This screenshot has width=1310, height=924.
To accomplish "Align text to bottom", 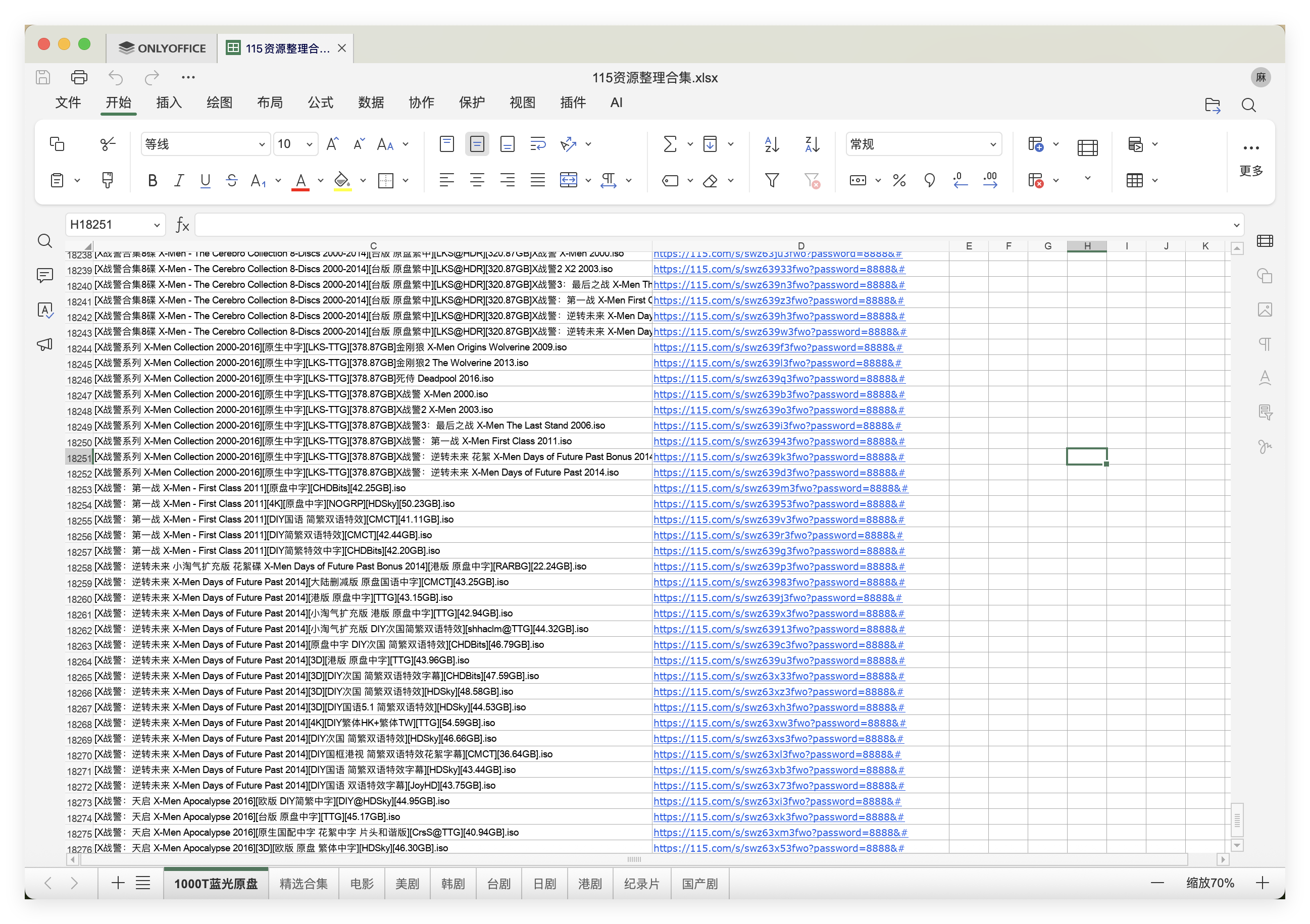I will (507, 144).
